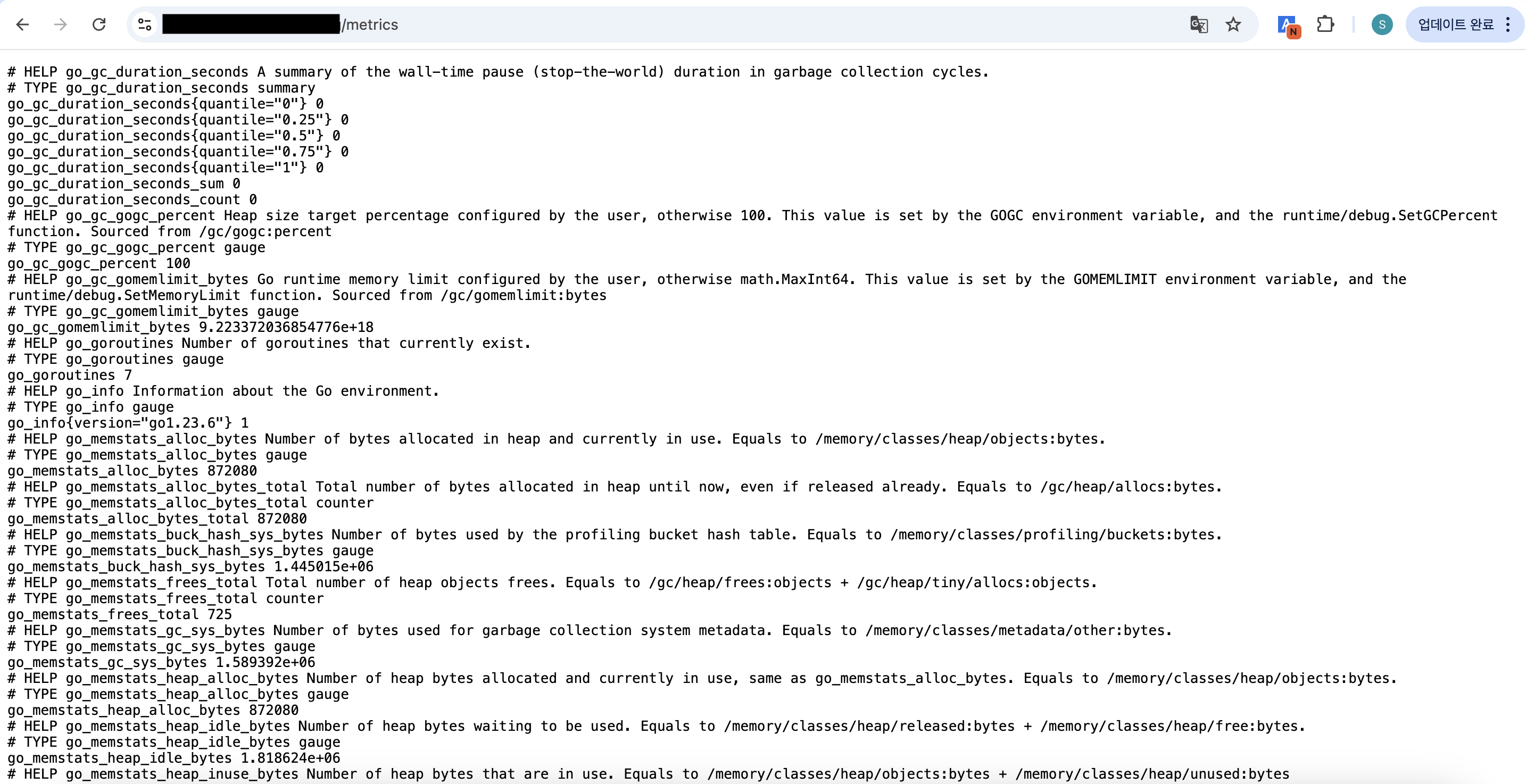This screenshot has height=784, width=1526.
Task: Click the go_info version go1.23.6 line
Action: tap(128, 423)
